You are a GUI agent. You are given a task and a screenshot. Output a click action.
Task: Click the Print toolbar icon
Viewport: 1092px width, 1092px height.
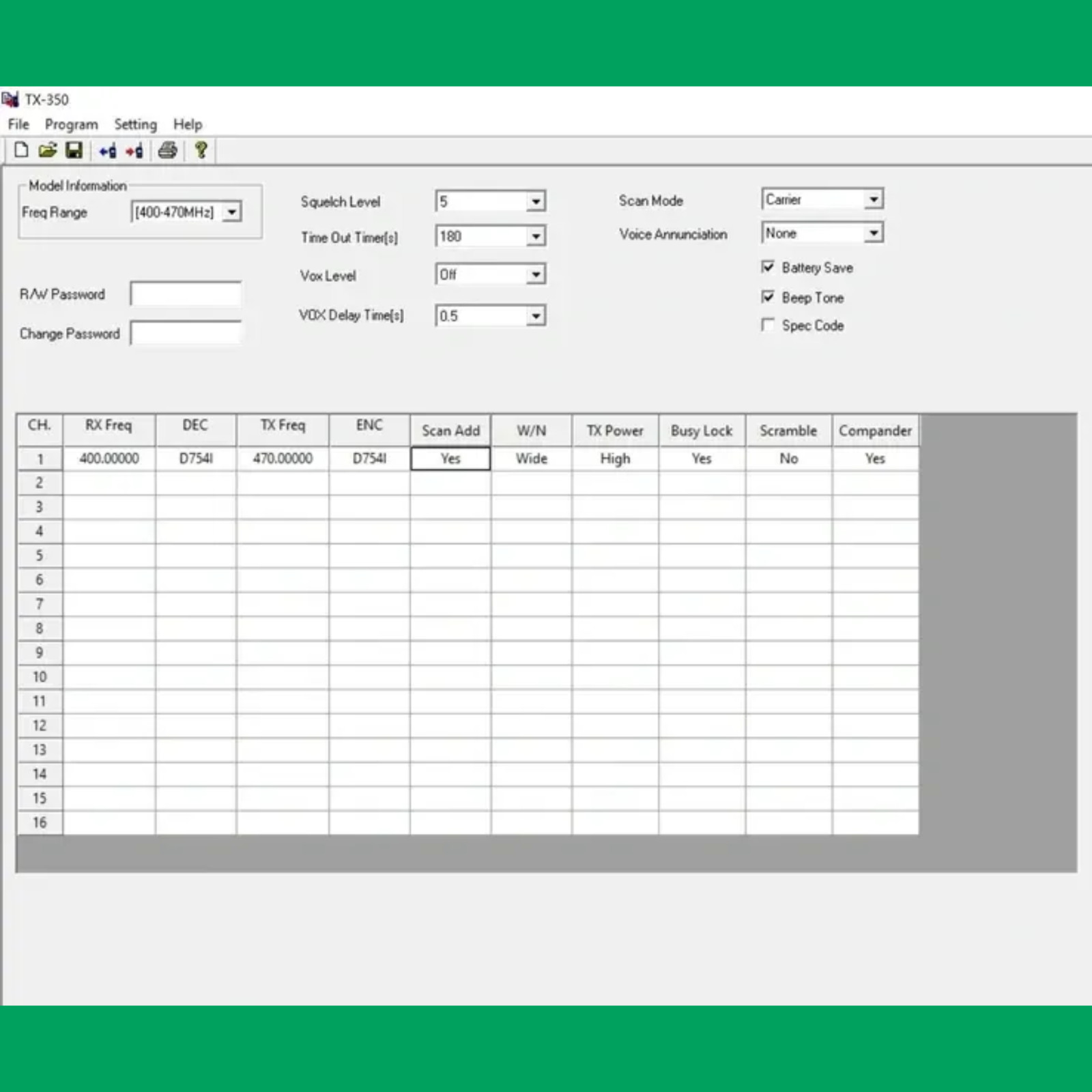[x=168, y=150]
